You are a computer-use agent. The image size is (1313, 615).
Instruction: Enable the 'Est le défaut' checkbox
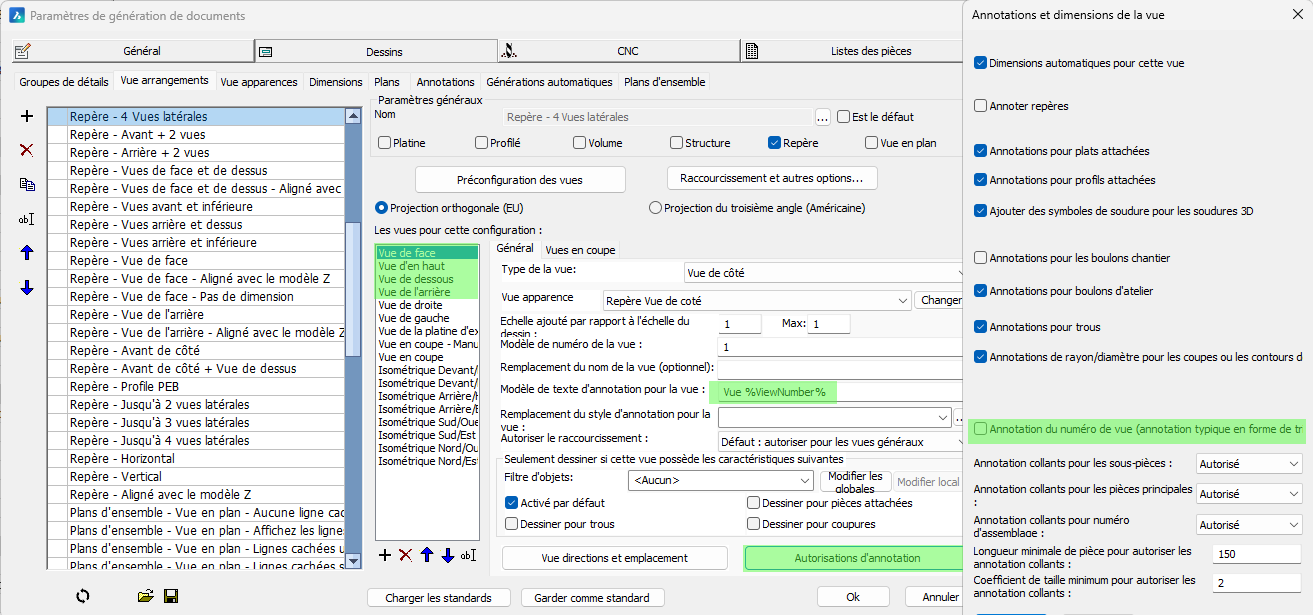pyautogui.click(x=843, y=117)
